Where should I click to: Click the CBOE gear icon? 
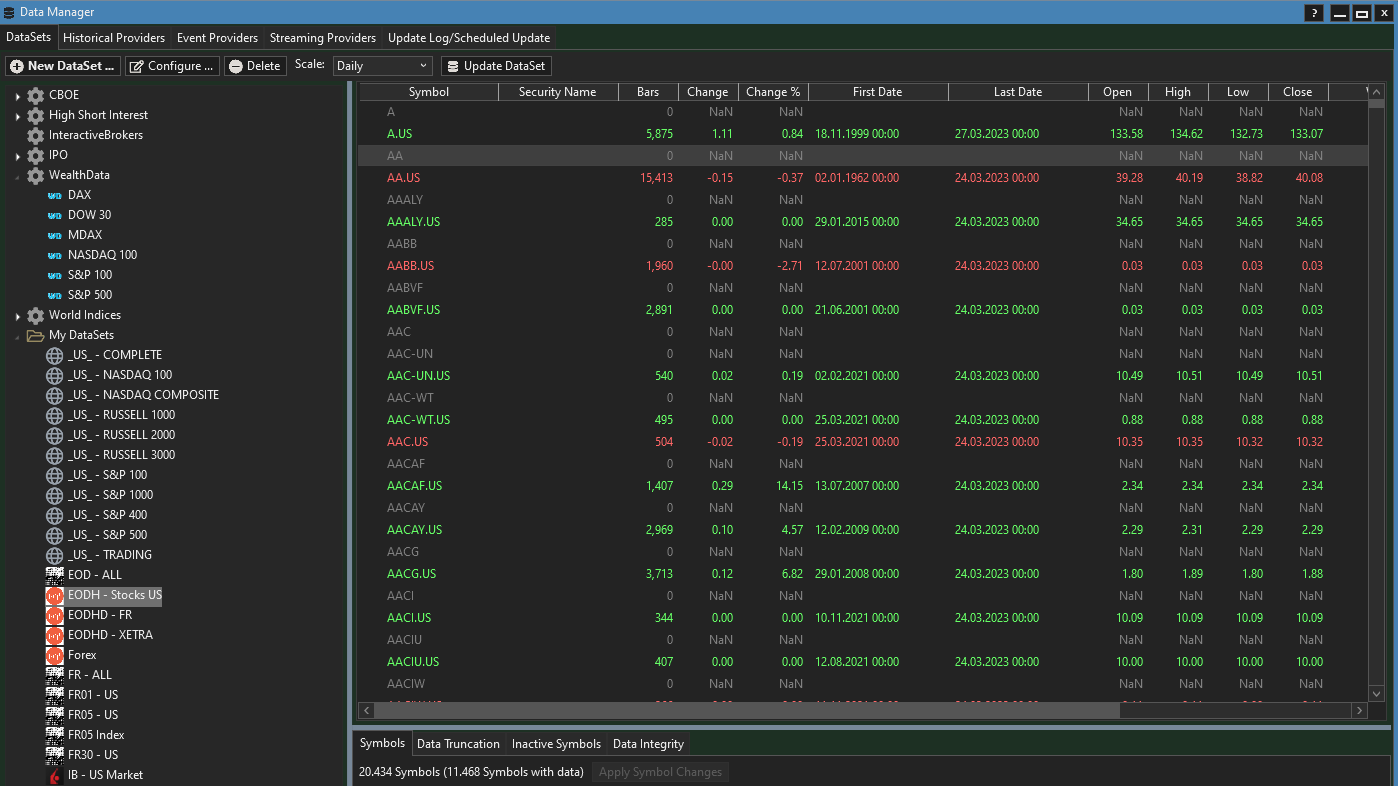click(36, 95)
